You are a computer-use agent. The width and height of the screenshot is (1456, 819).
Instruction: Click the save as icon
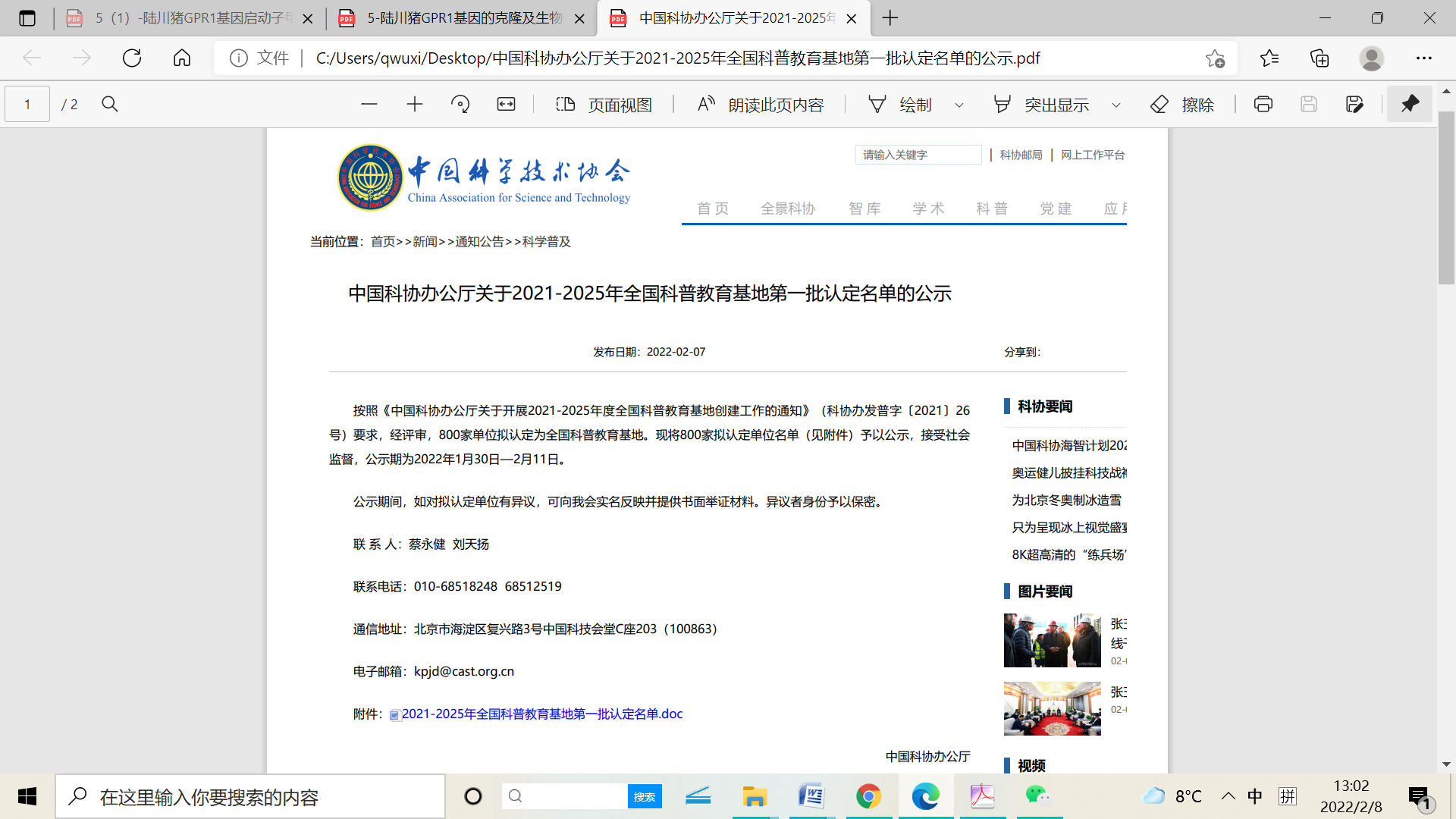[x=1354, y=105]
